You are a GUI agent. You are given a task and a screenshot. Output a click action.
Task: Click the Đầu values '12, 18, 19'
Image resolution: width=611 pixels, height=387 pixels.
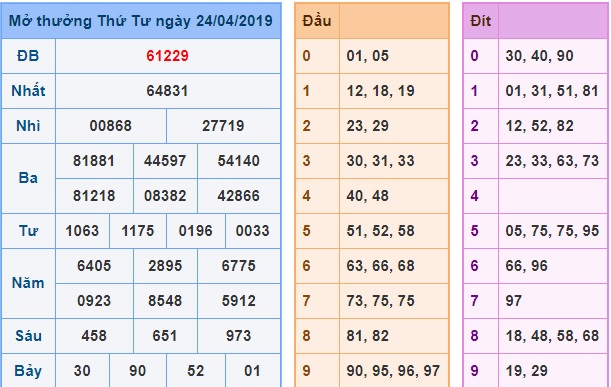click(380, 91)
